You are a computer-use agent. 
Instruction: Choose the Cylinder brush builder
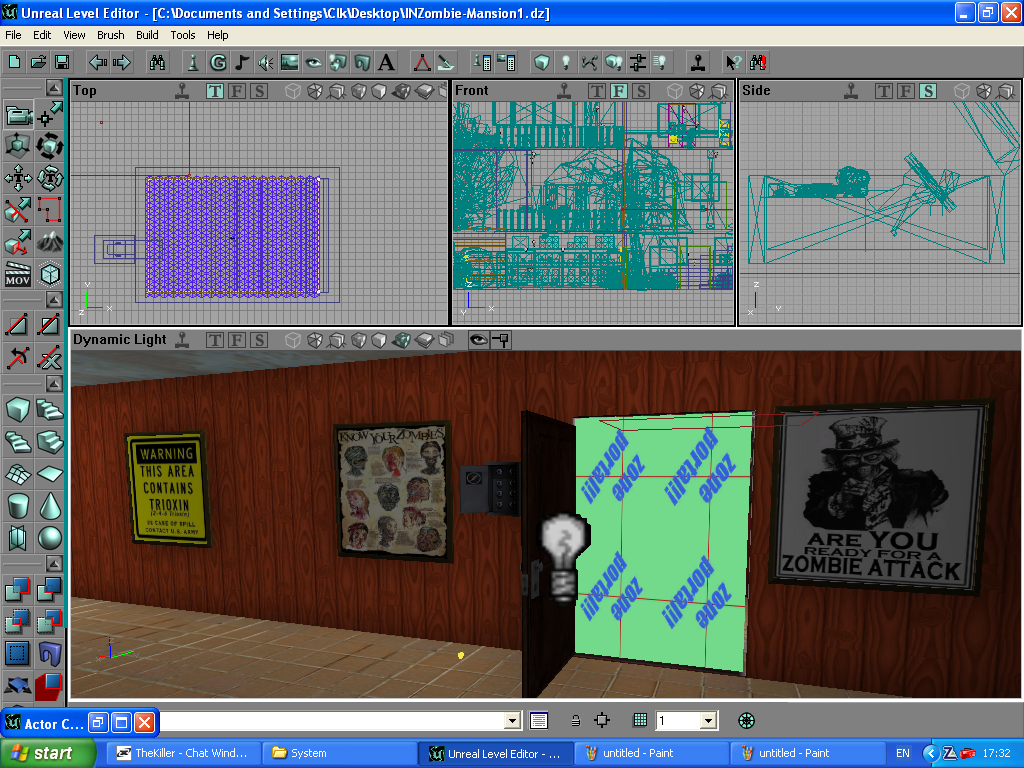(18, 506)
